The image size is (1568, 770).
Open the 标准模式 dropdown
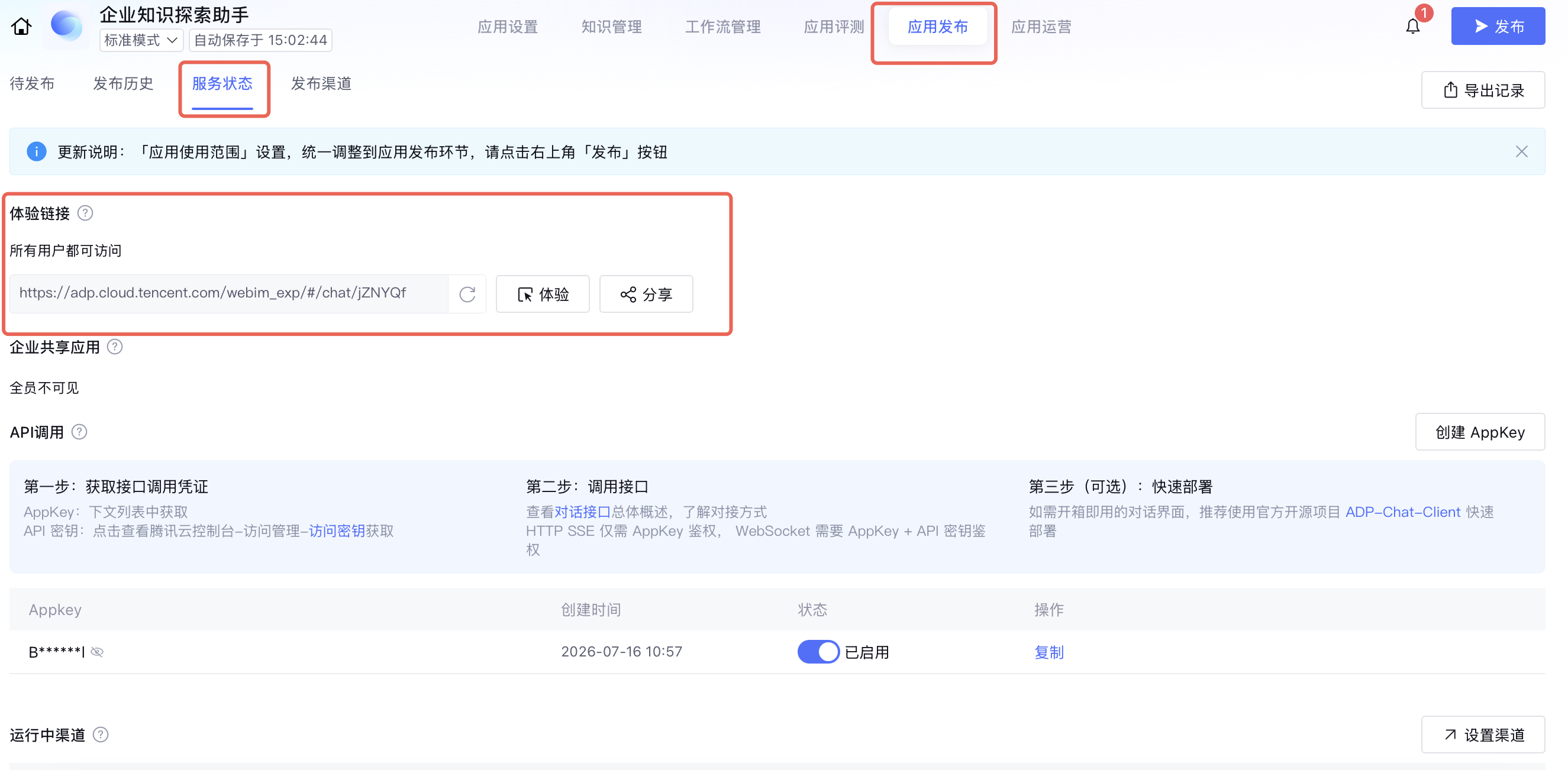(141, 40)
